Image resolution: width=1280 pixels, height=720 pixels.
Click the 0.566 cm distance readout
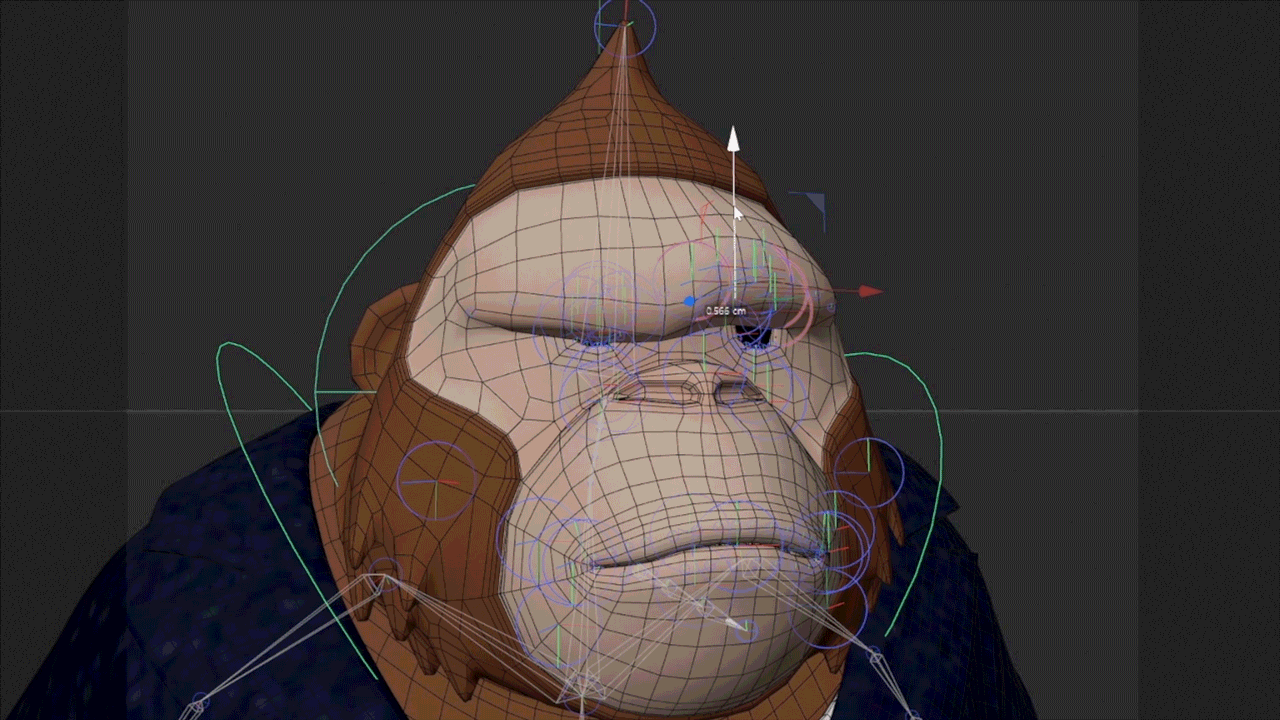(726, 311)
